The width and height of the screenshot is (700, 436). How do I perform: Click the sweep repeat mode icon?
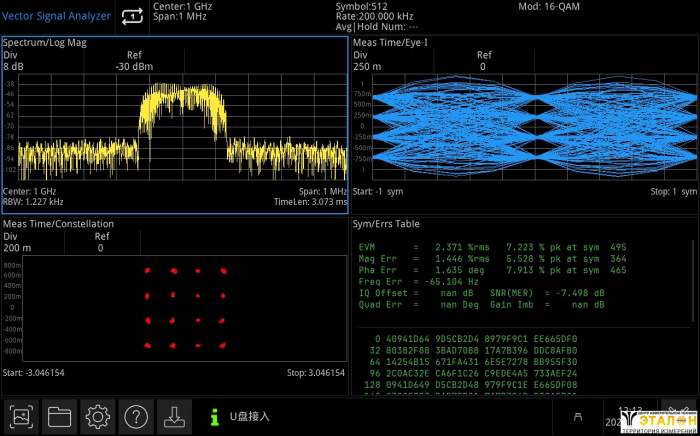point(132,16)
